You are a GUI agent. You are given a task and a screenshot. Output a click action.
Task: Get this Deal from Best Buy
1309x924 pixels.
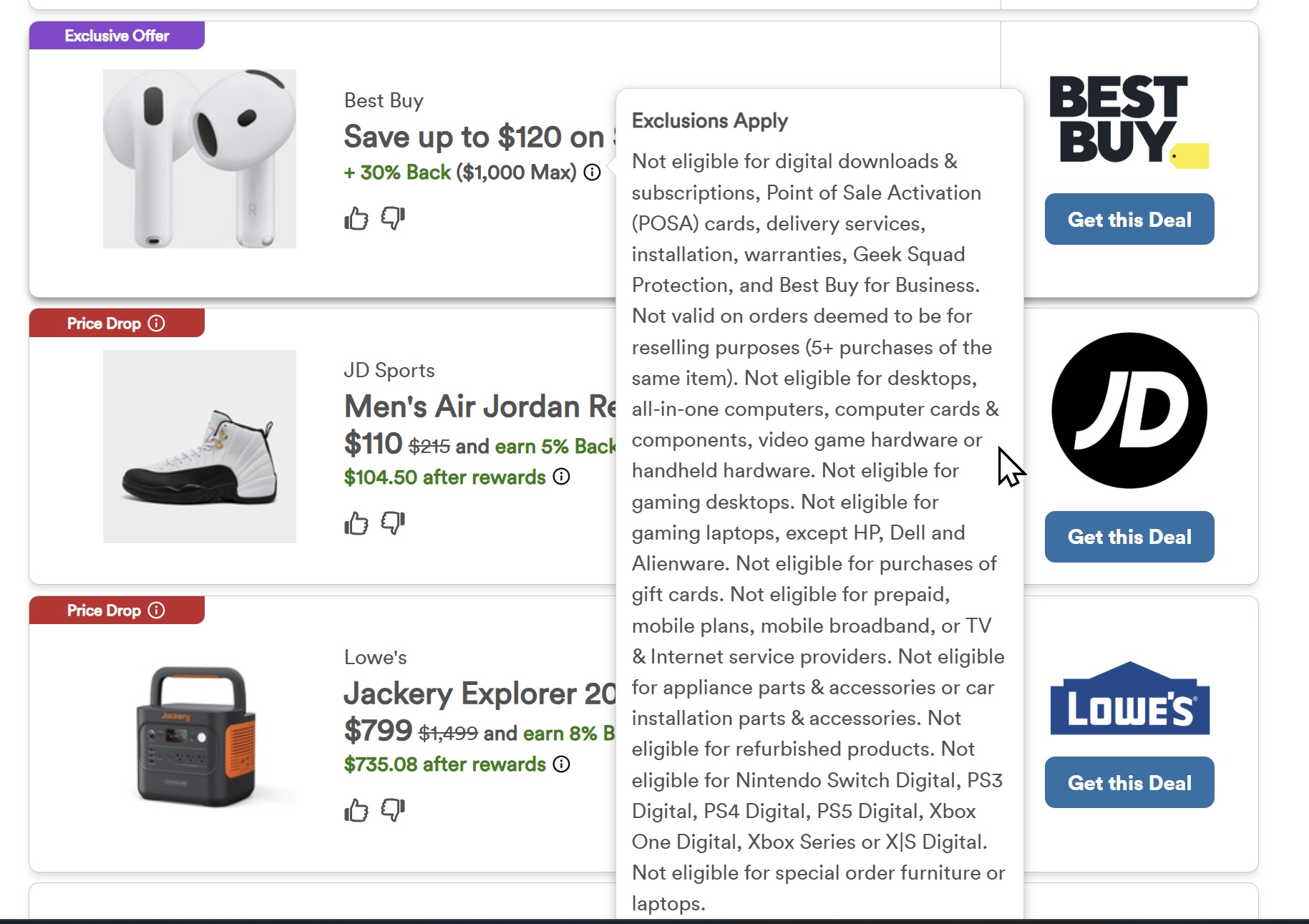pyautogui.click(x=1129, y=220)
